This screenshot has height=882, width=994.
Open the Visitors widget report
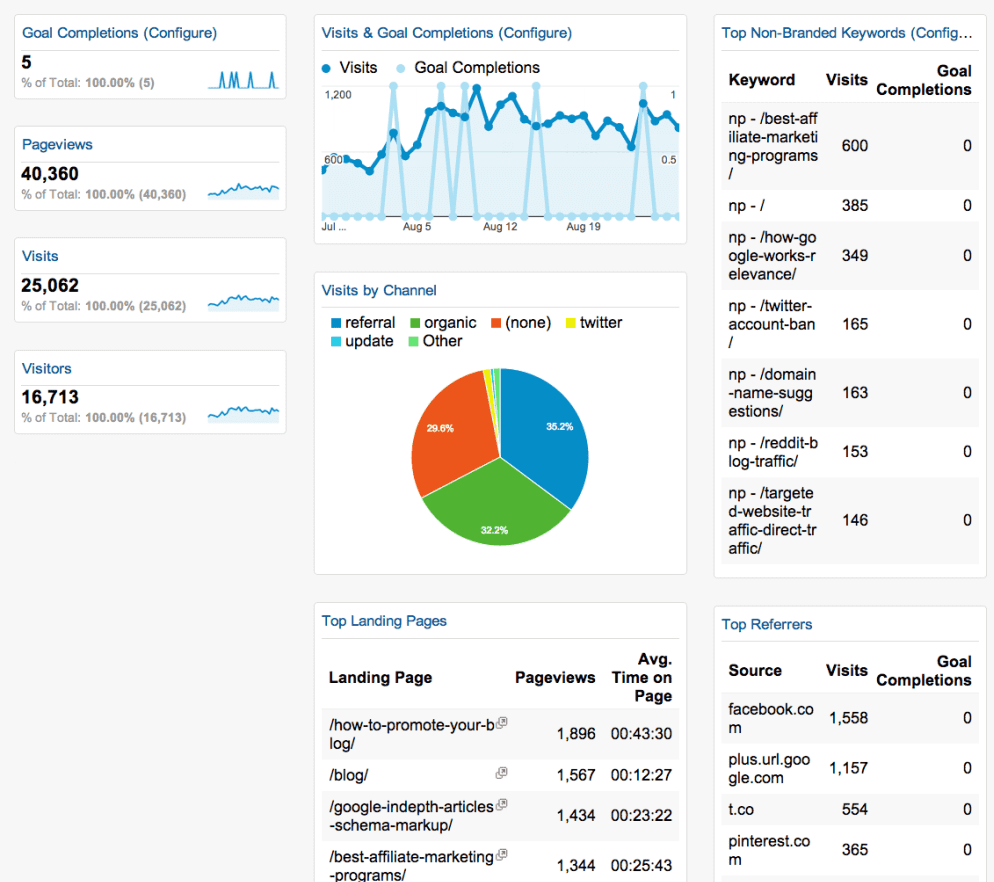tap(46, 368)
